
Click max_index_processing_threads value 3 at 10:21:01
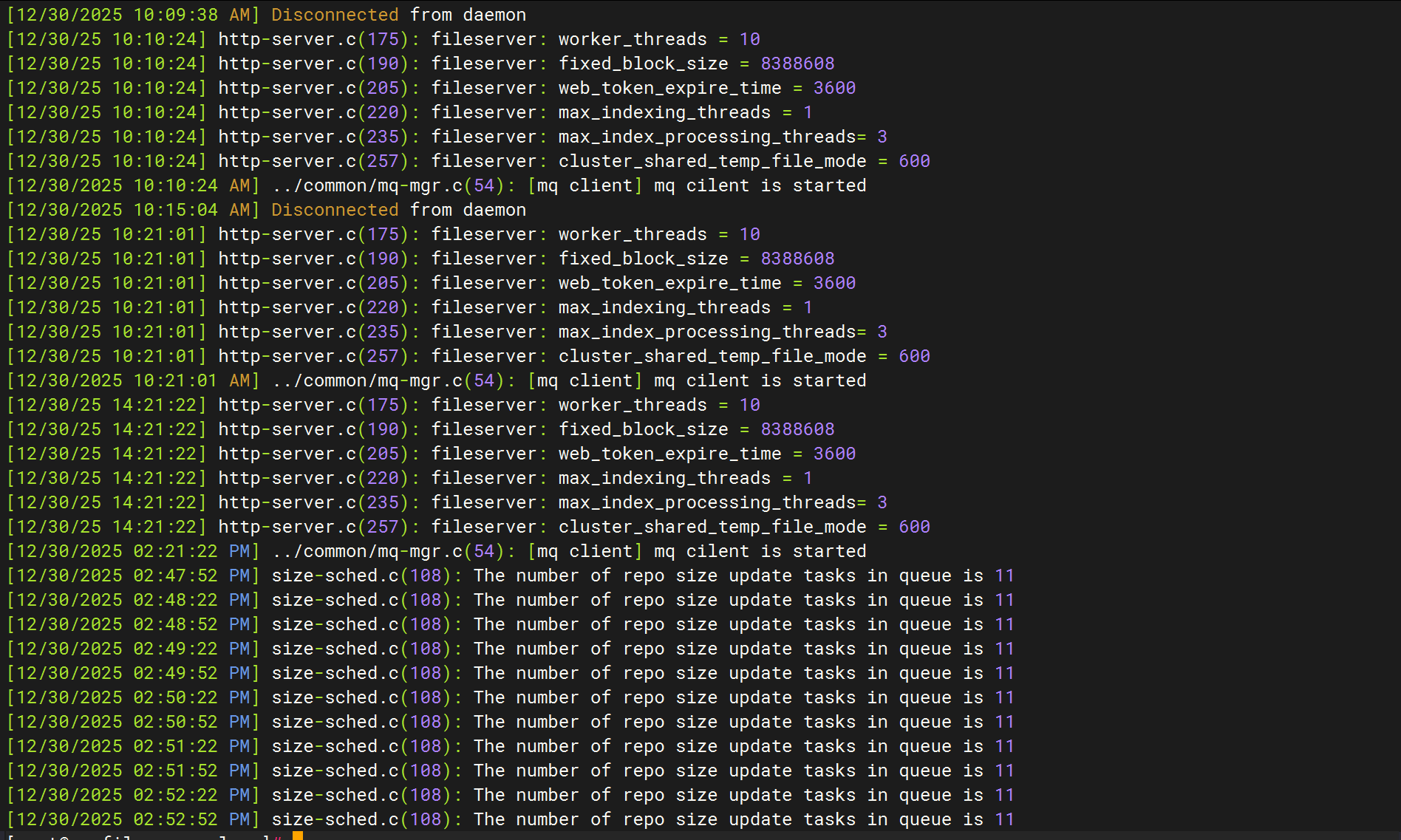(882, 332)
